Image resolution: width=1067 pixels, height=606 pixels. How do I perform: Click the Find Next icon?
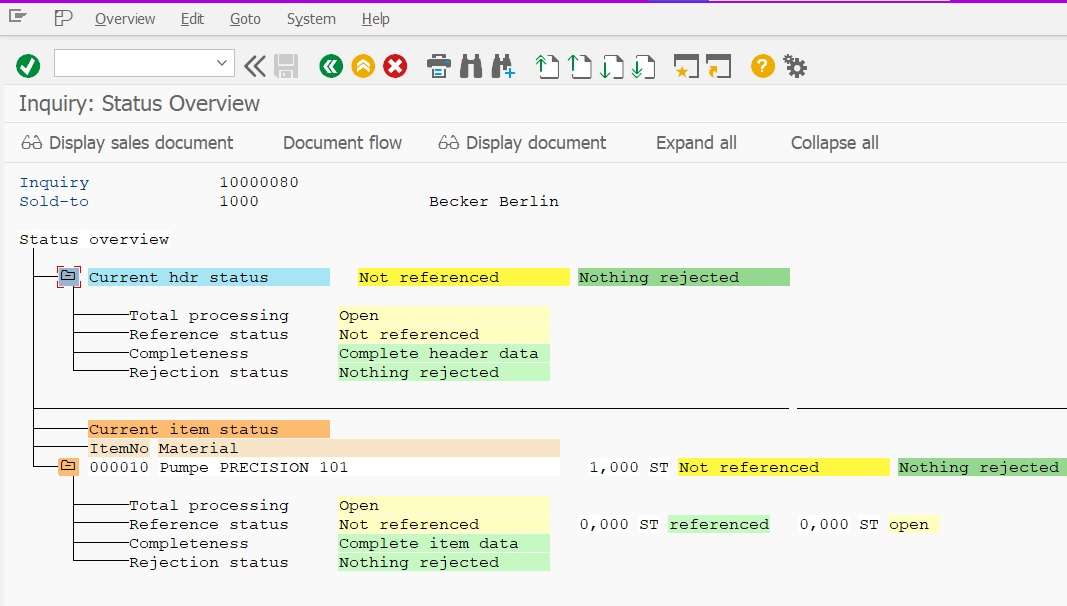click(x=503, y=66)
